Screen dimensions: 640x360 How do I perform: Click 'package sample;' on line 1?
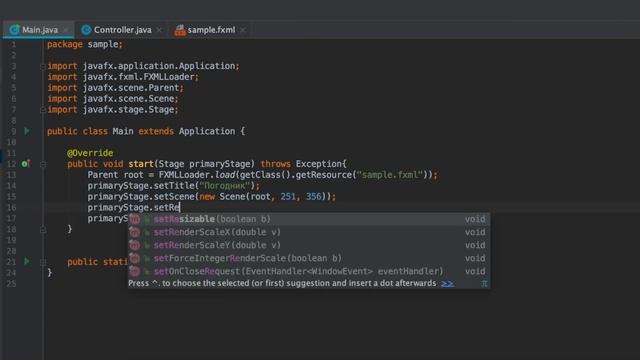84,44
